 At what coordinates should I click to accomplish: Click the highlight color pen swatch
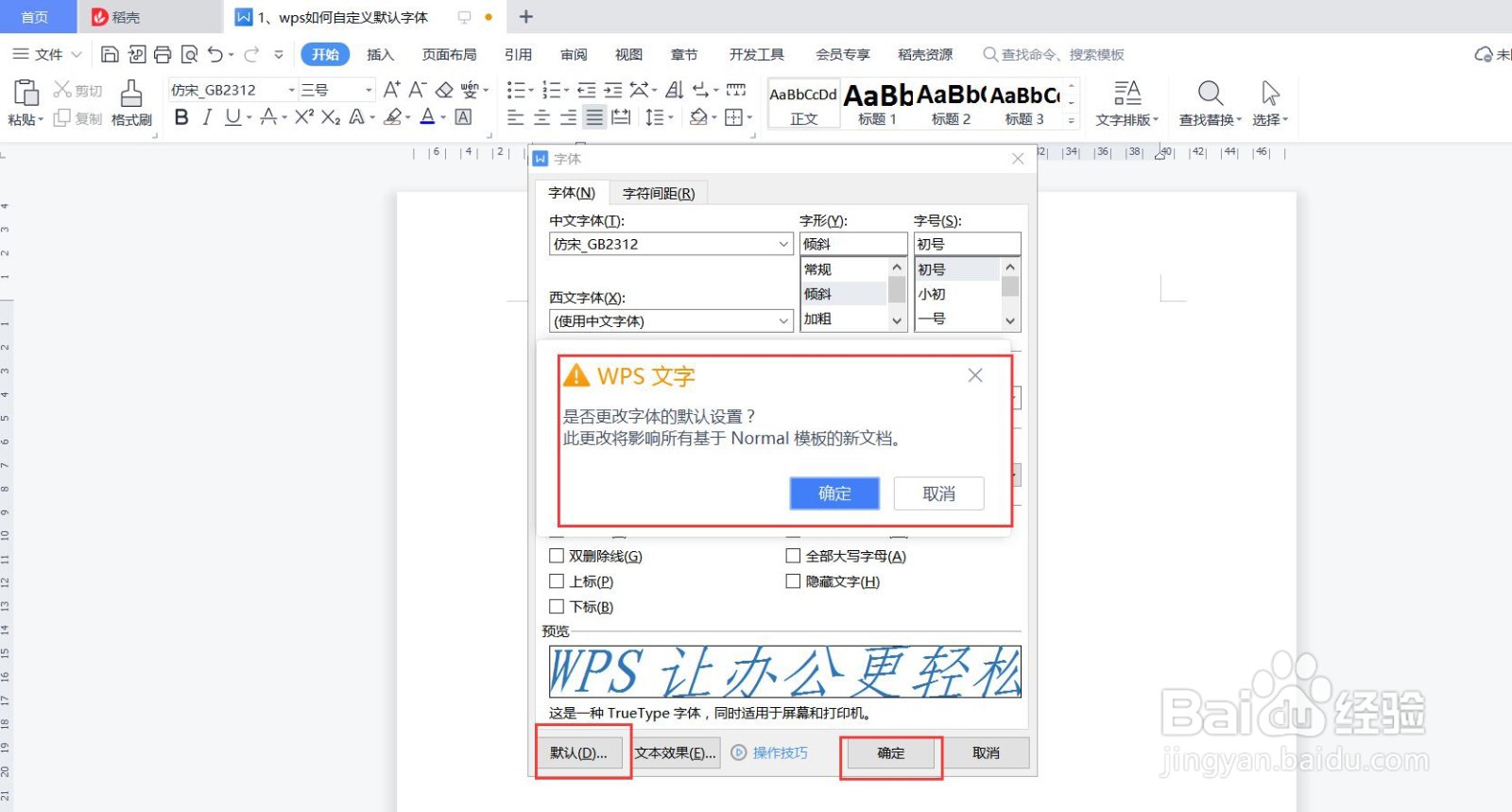pos(393,117)
